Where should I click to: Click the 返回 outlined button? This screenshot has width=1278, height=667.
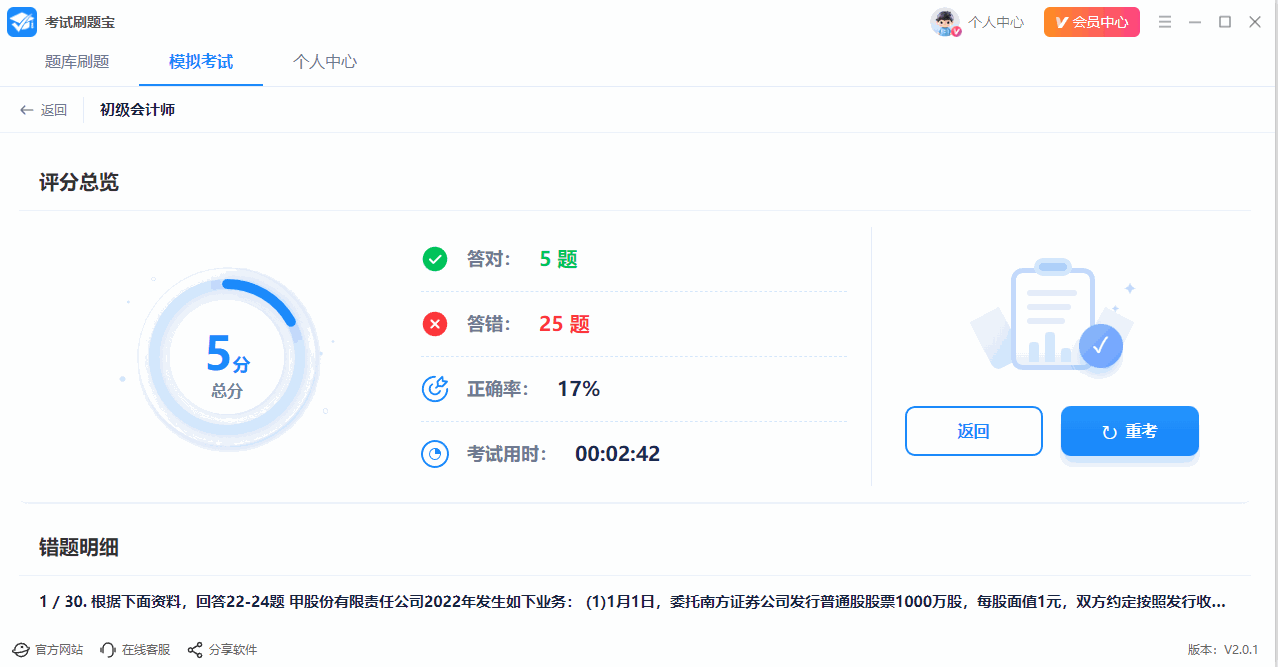point(974,431)
